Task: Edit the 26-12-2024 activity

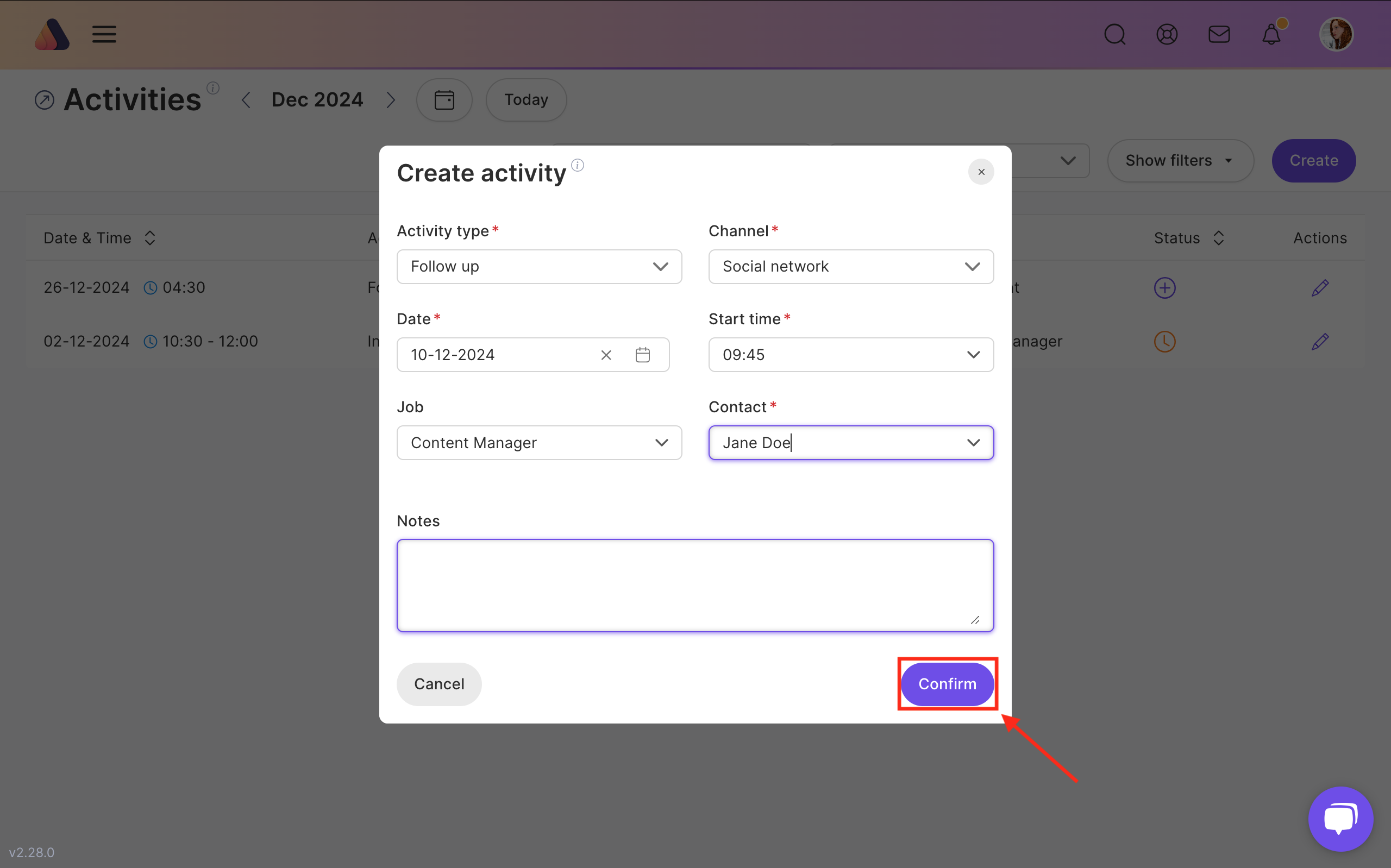Action: (1320, 287)
